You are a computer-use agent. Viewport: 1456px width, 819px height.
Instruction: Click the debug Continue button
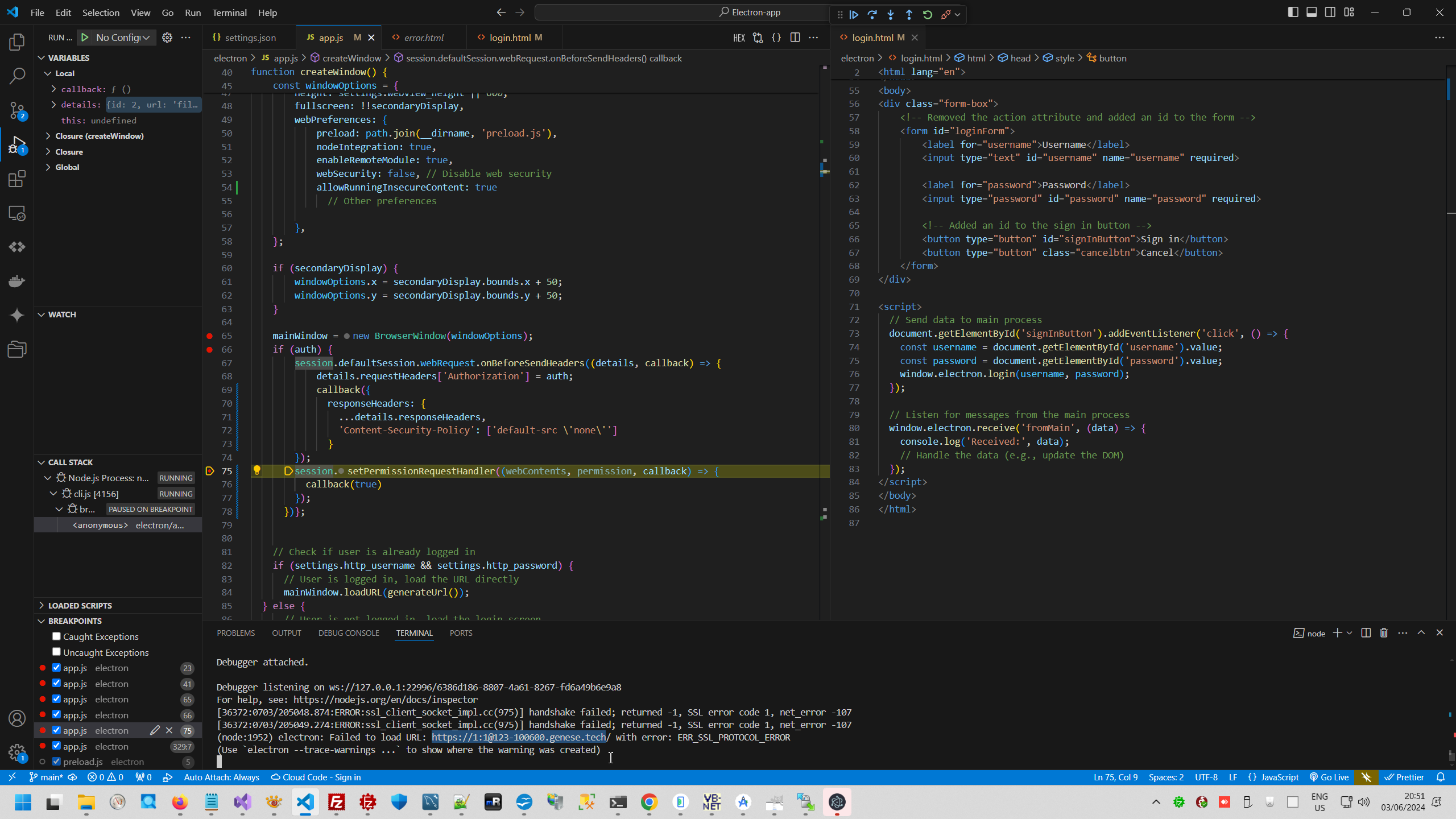point(854,15)
